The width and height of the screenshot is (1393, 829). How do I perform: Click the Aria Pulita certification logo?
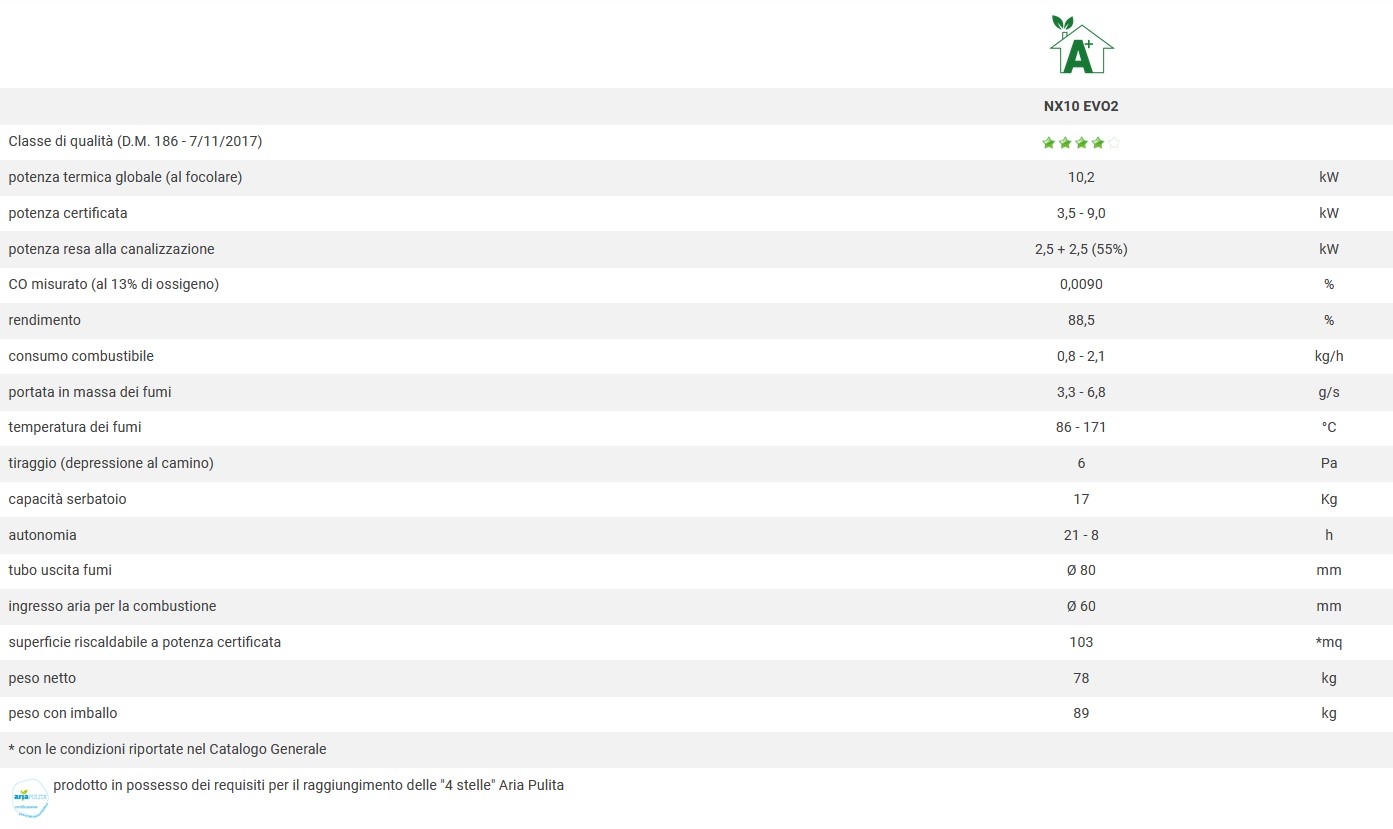[x=29, y=797]
